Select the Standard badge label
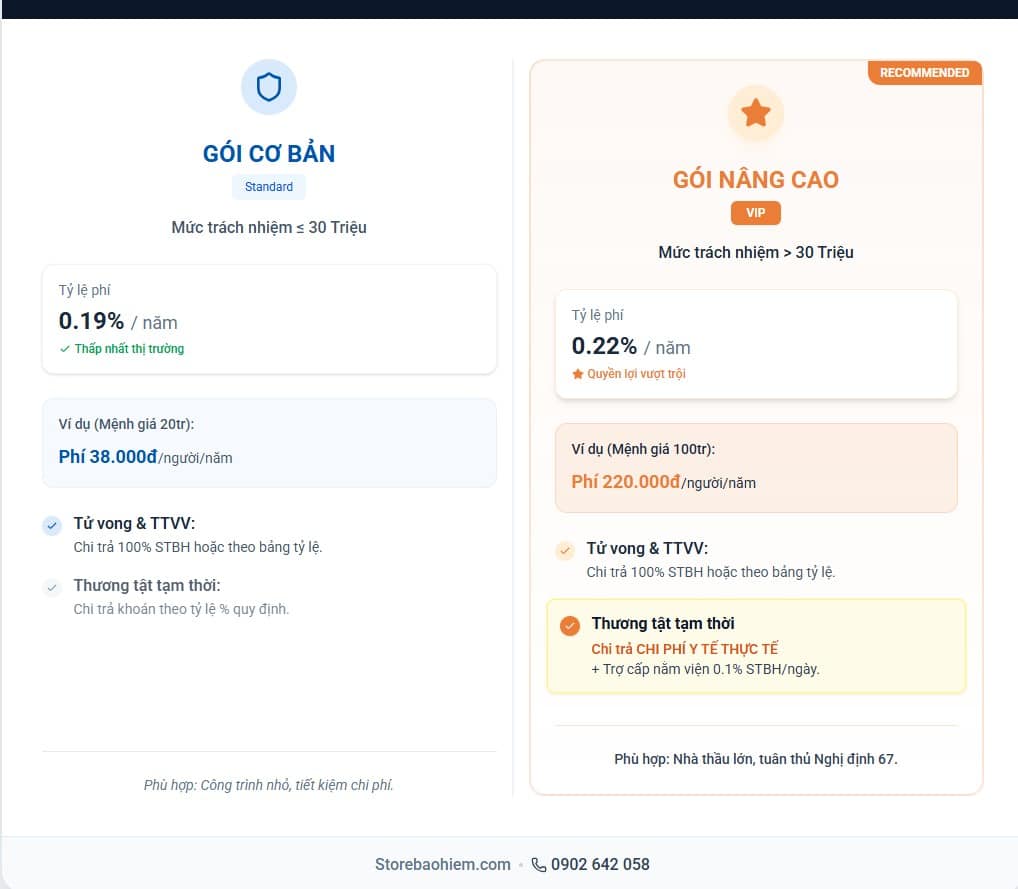 click(x=269, y=187)
